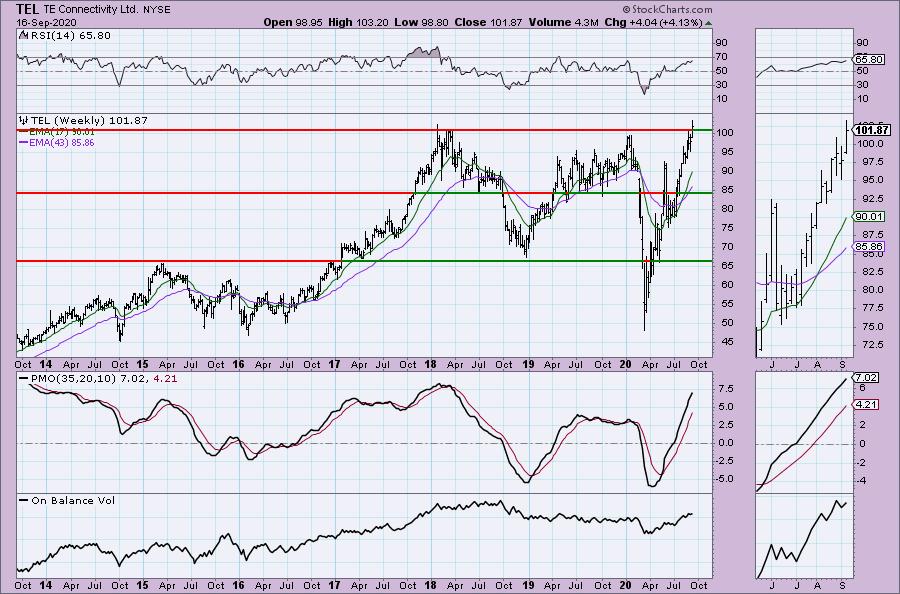
Task: Click the upper red resistance line near 100
Action: [x=364, y=130]
